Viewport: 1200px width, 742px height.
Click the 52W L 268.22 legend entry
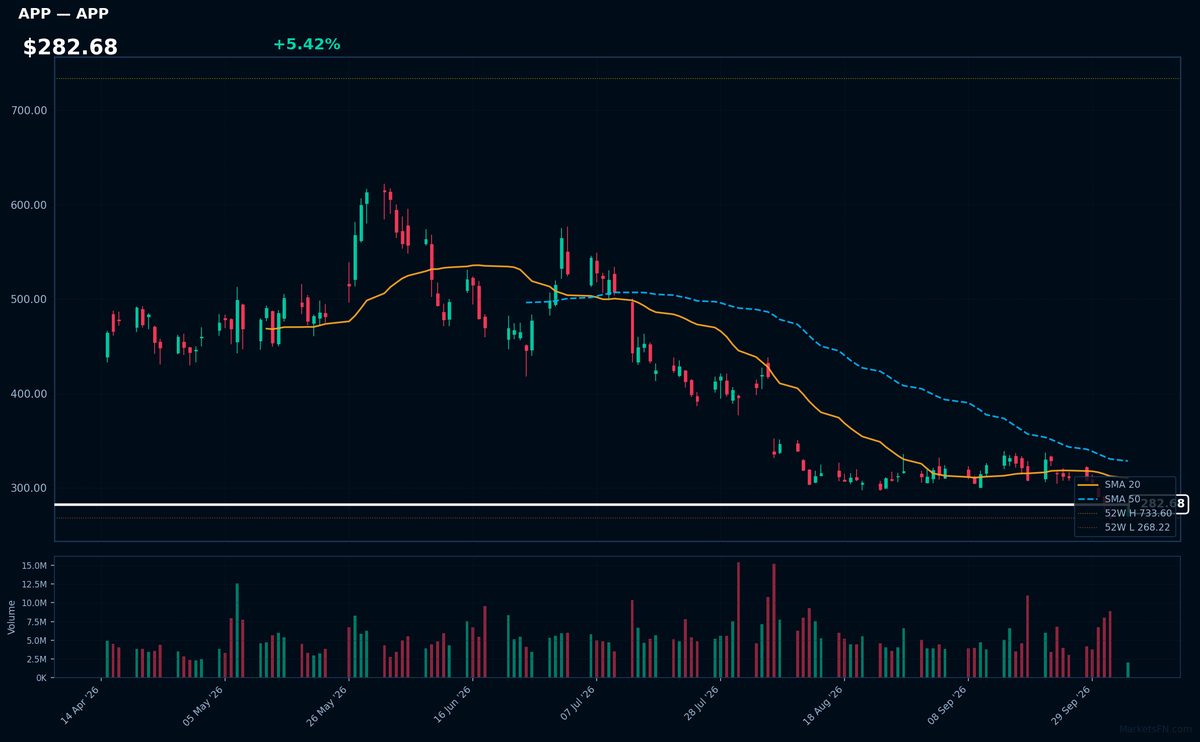click(1125, 527)
